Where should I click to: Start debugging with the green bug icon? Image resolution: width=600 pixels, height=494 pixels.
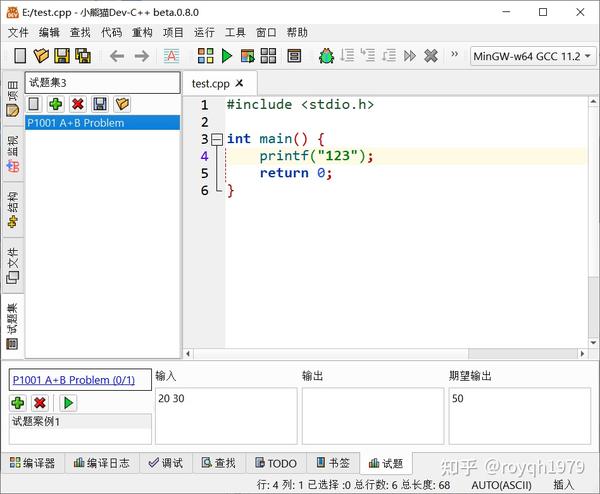click(326, 56)
